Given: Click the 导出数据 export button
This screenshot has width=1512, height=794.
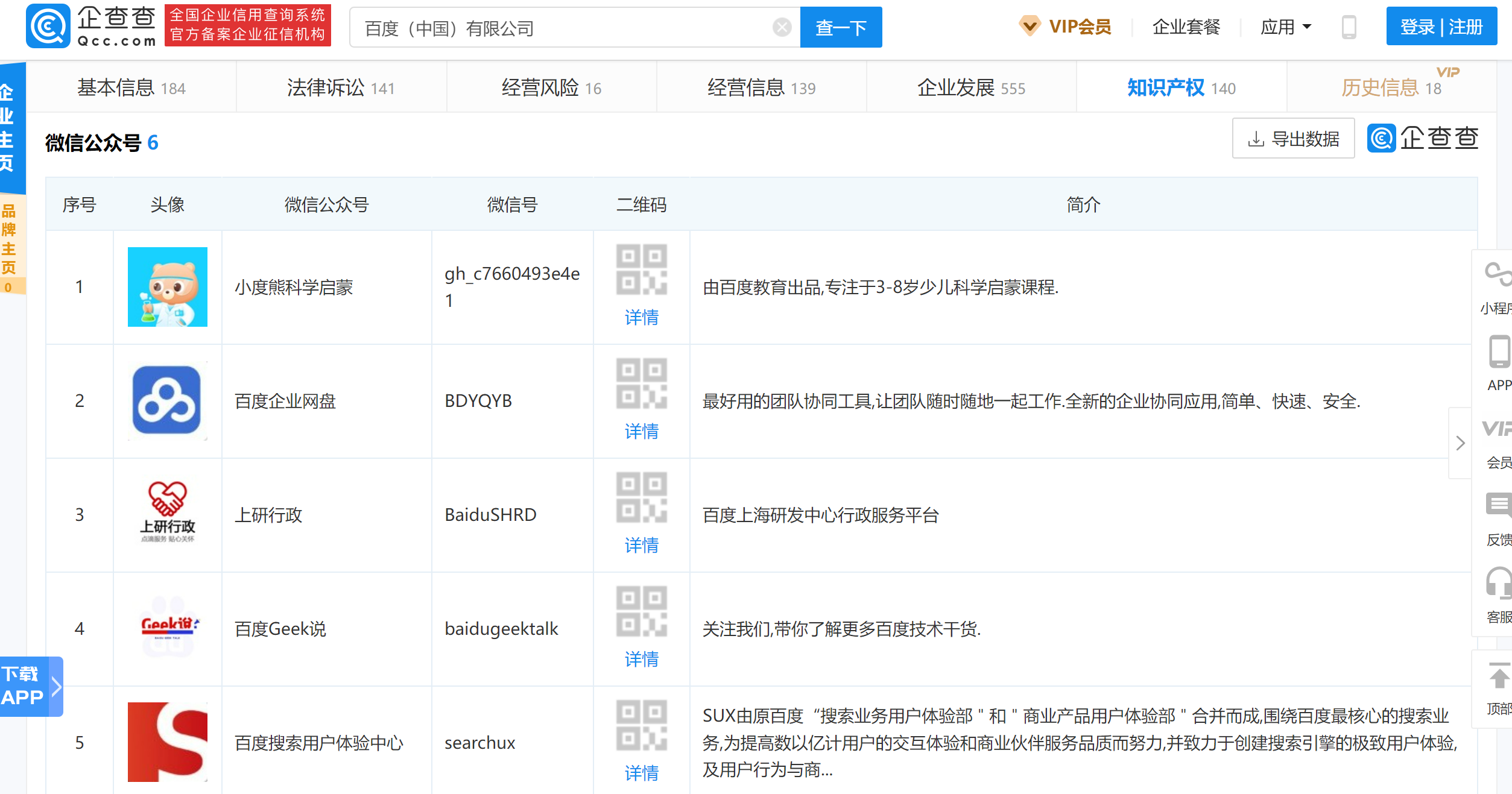Looking at the screenshot, I should (1294, 139).
